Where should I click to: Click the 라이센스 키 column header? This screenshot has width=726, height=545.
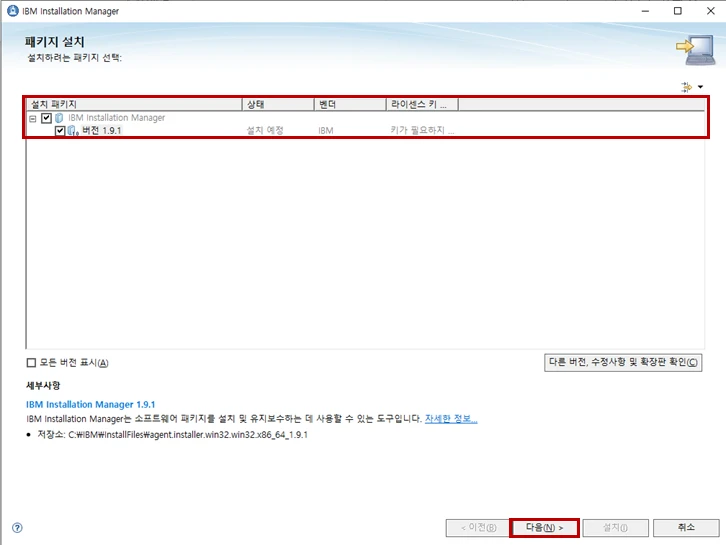421,104
